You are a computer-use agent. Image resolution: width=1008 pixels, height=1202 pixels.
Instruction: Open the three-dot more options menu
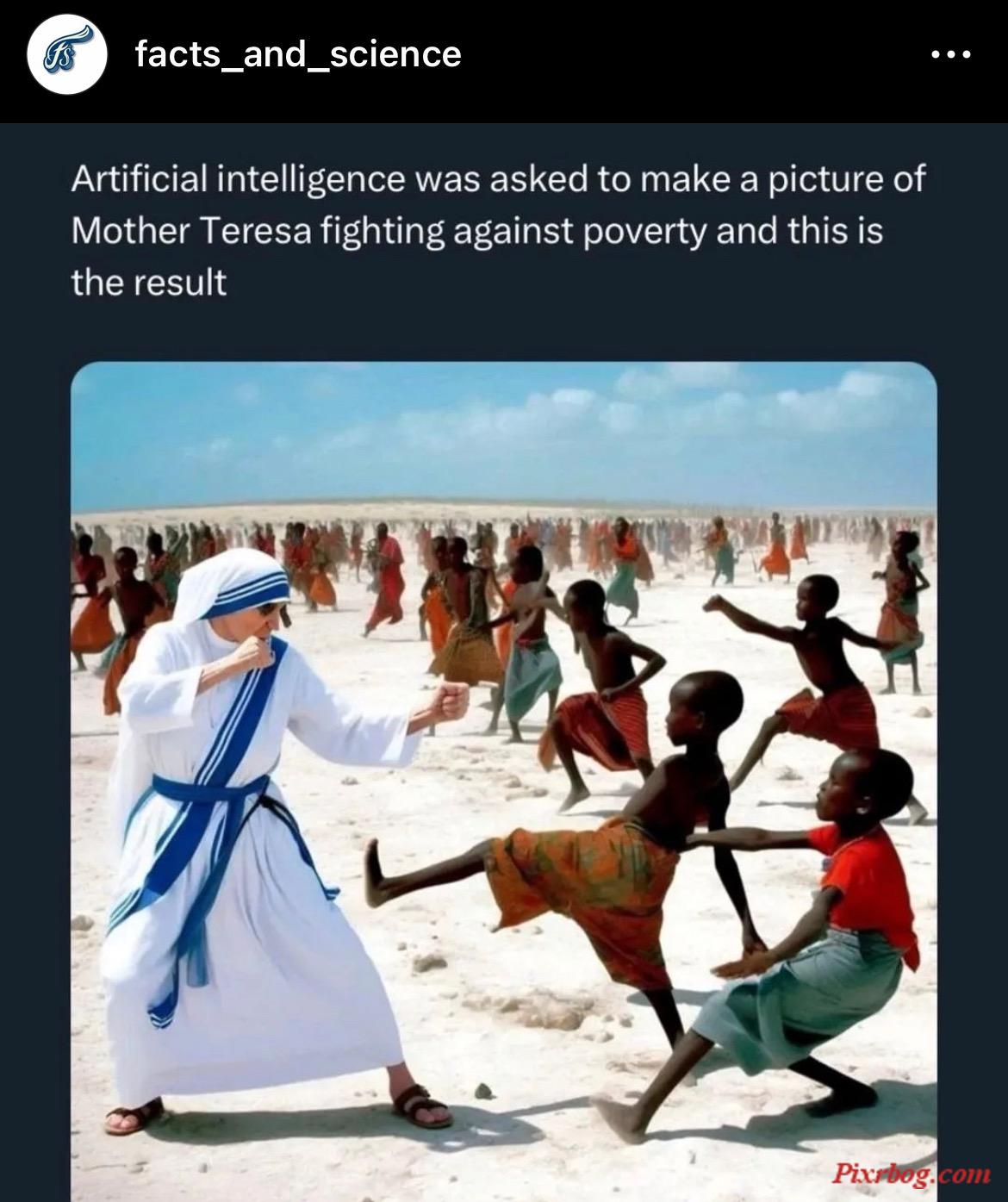pos(951,54)
